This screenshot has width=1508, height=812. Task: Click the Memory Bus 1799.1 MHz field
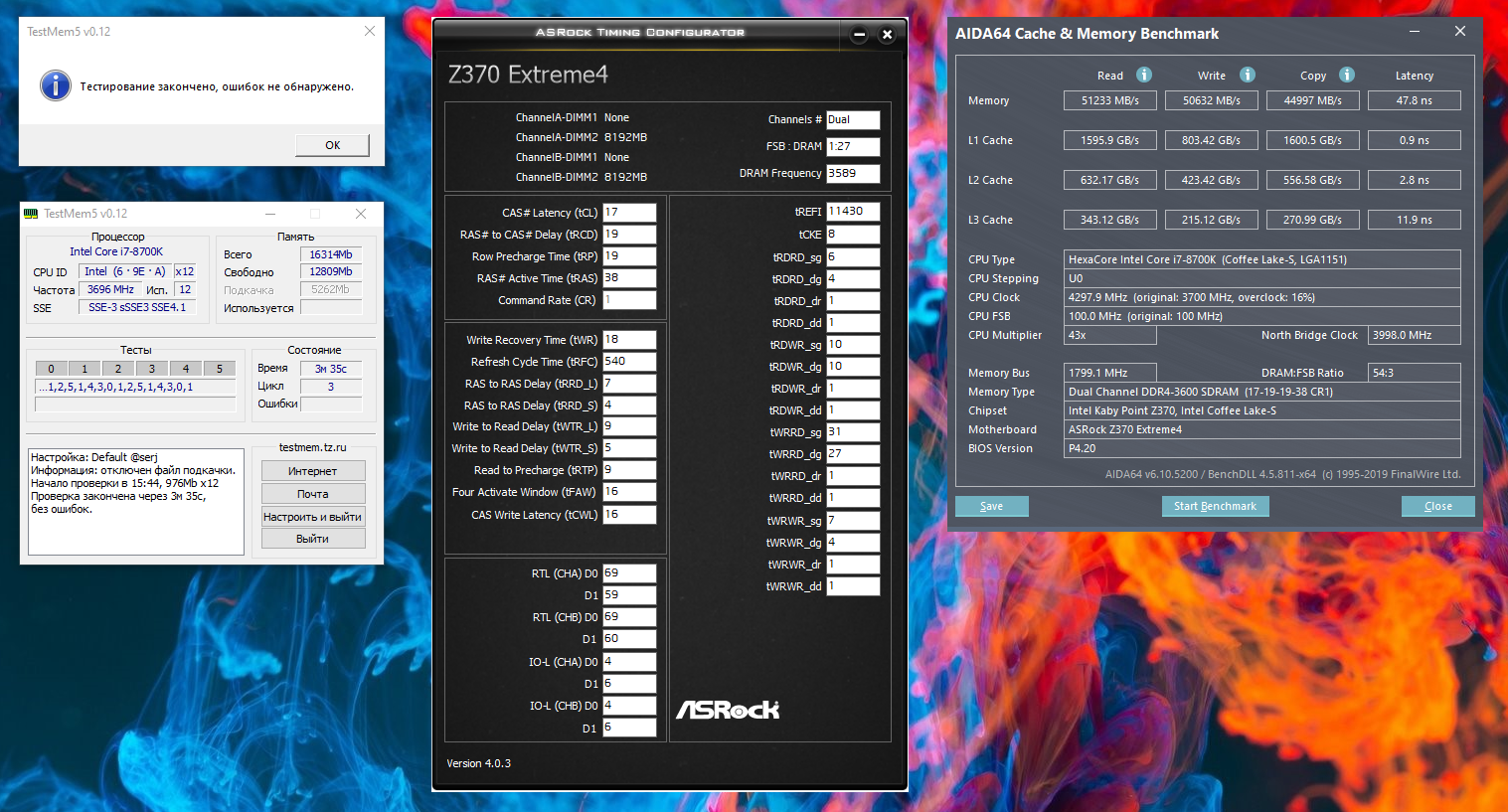pos(1110,373)
